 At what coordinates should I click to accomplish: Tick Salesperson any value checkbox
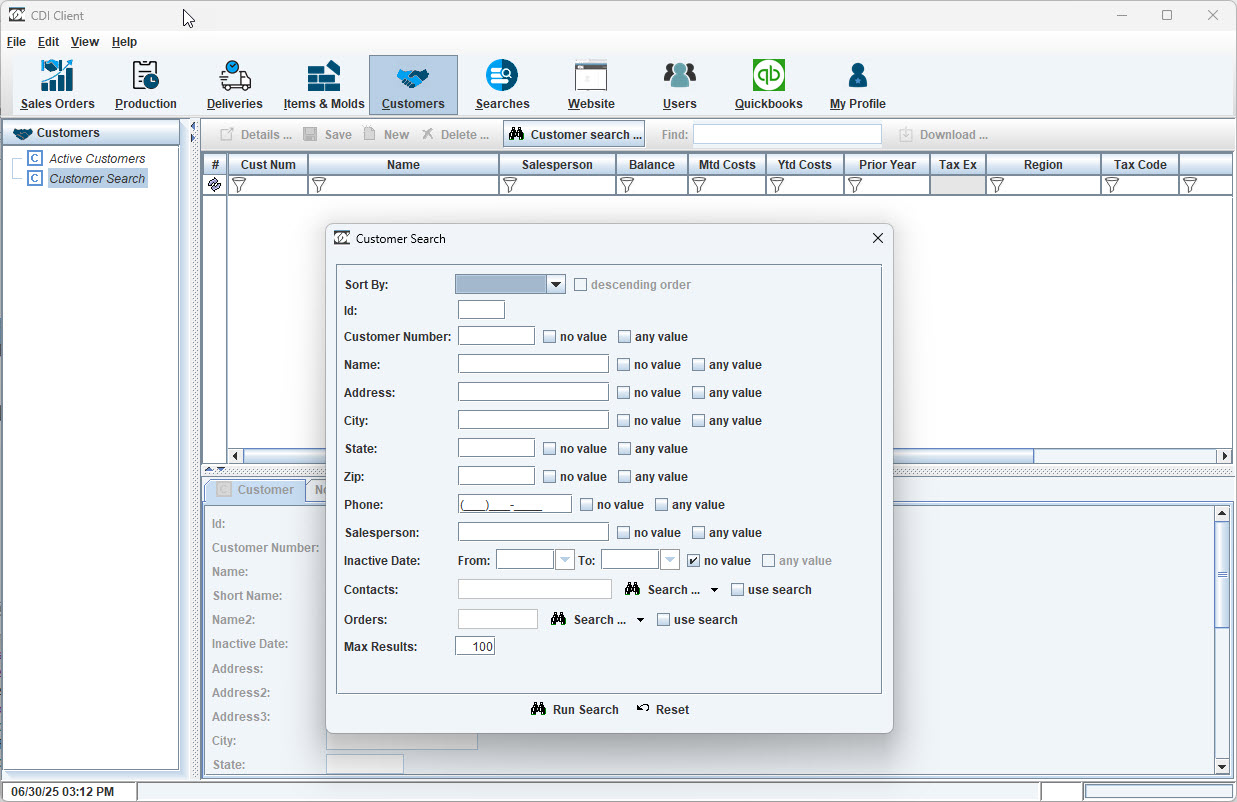pos(699,533)
